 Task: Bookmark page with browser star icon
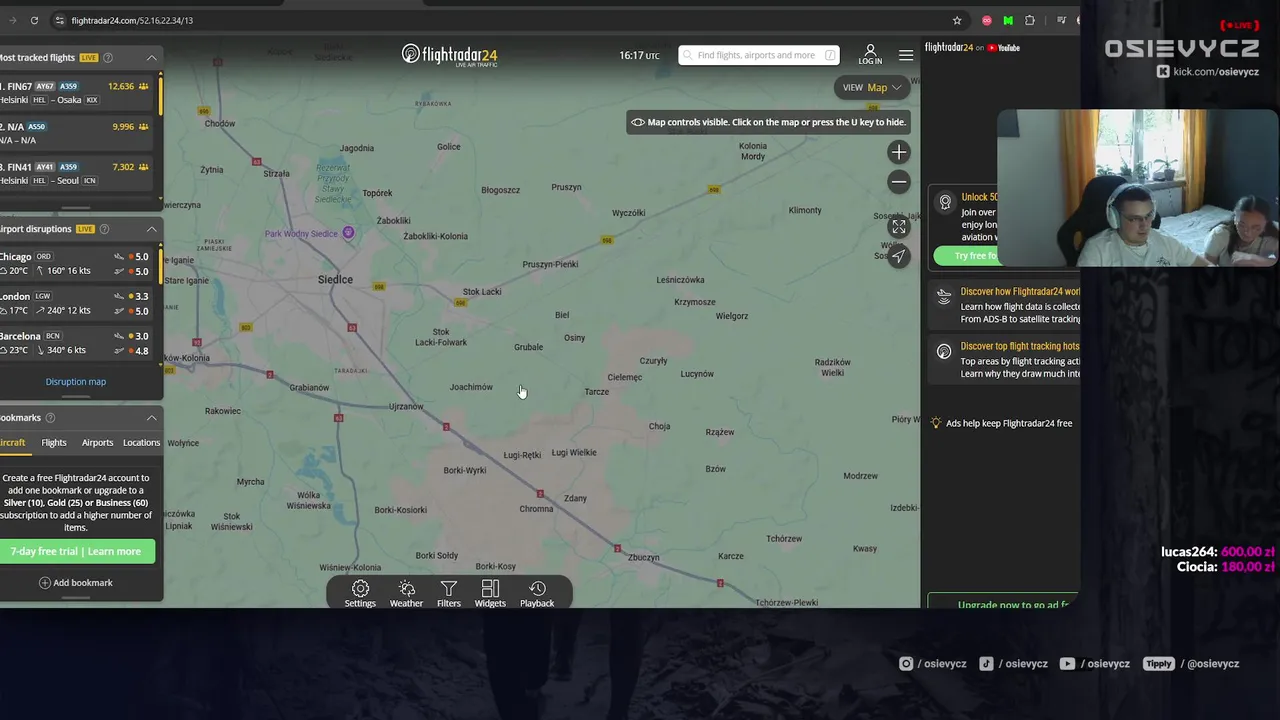coord(957,20)
